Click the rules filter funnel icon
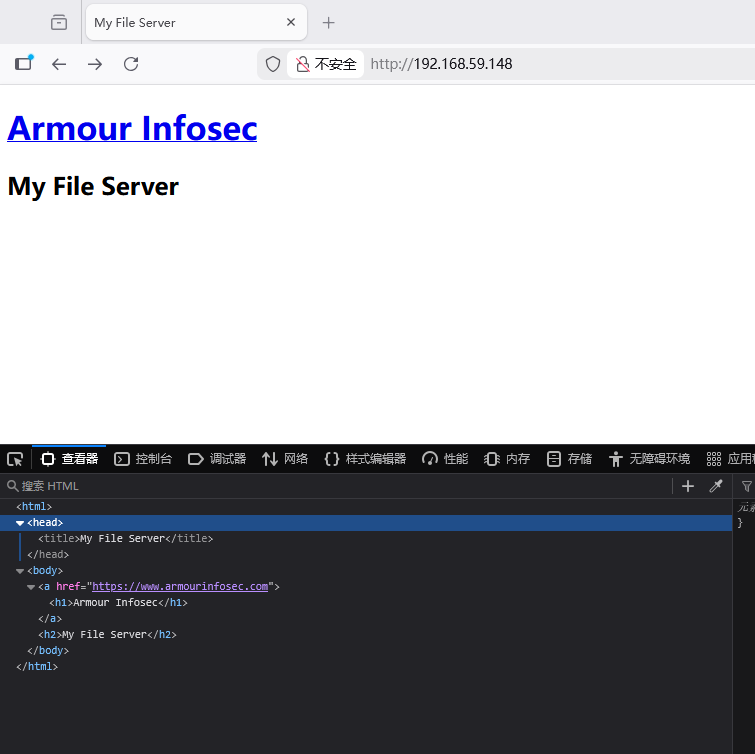 point(747,486)
